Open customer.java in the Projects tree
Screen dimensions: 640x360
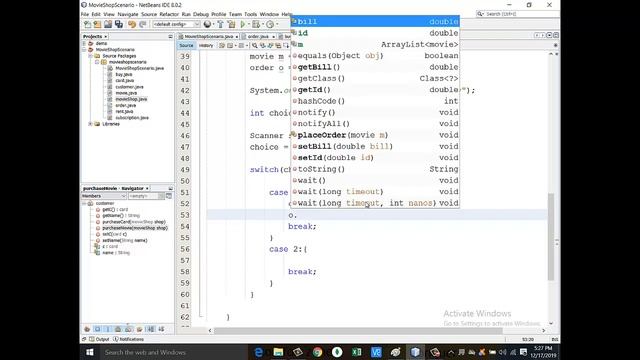click(x=129, y=87)
